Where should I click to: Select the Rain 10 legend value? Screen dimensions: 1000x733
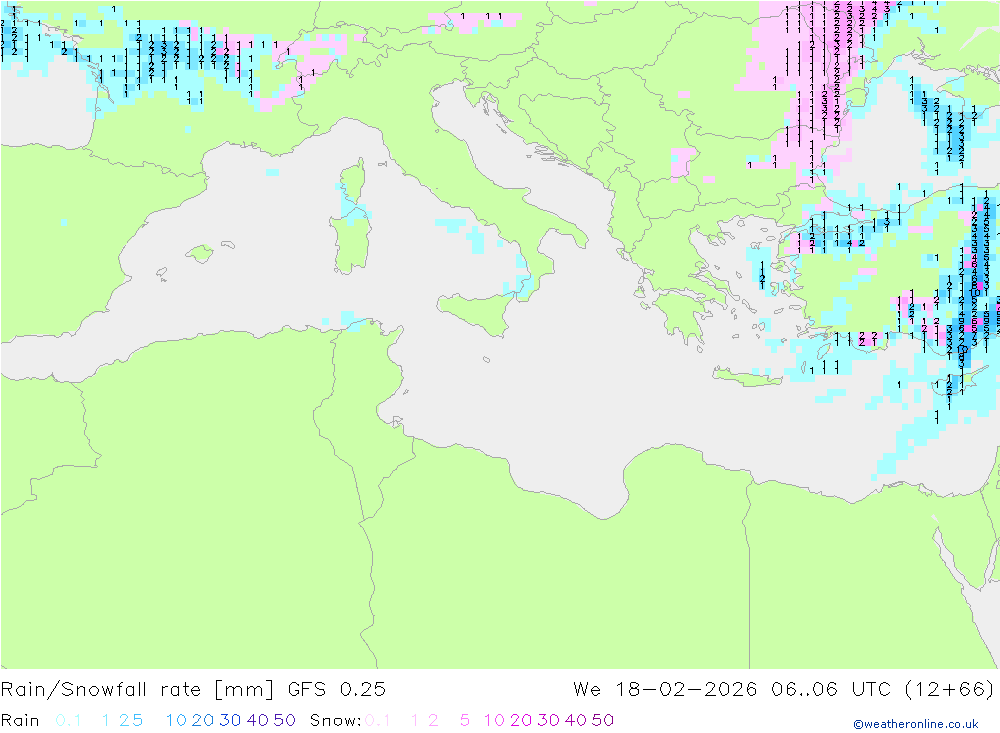coord(176,720)
